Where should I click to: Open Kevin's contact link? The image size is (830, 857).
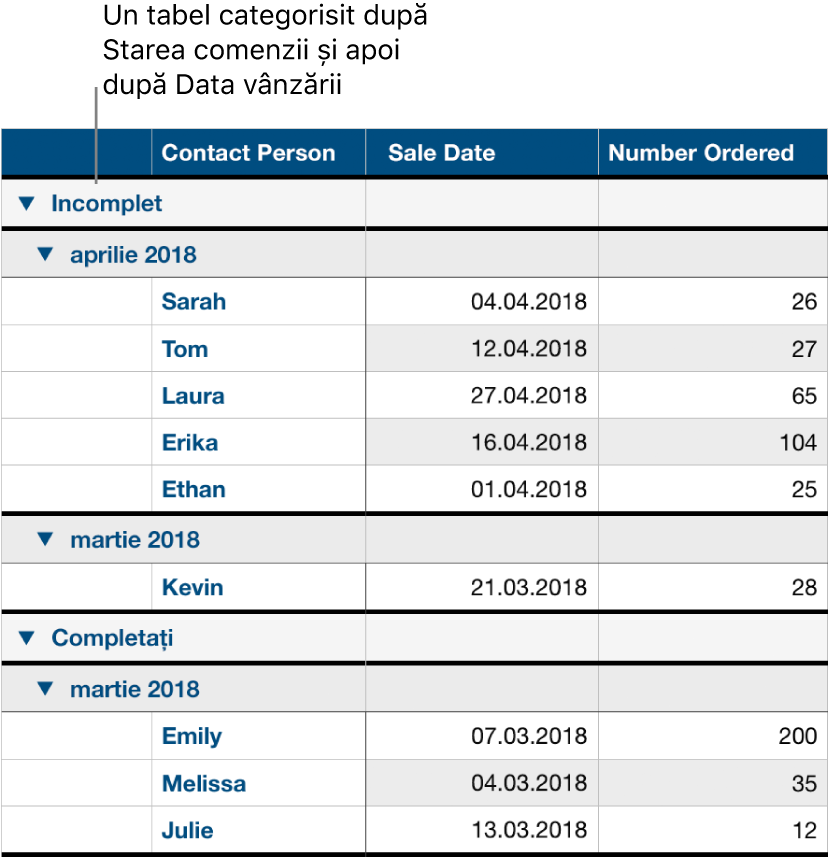click(192, 587)
